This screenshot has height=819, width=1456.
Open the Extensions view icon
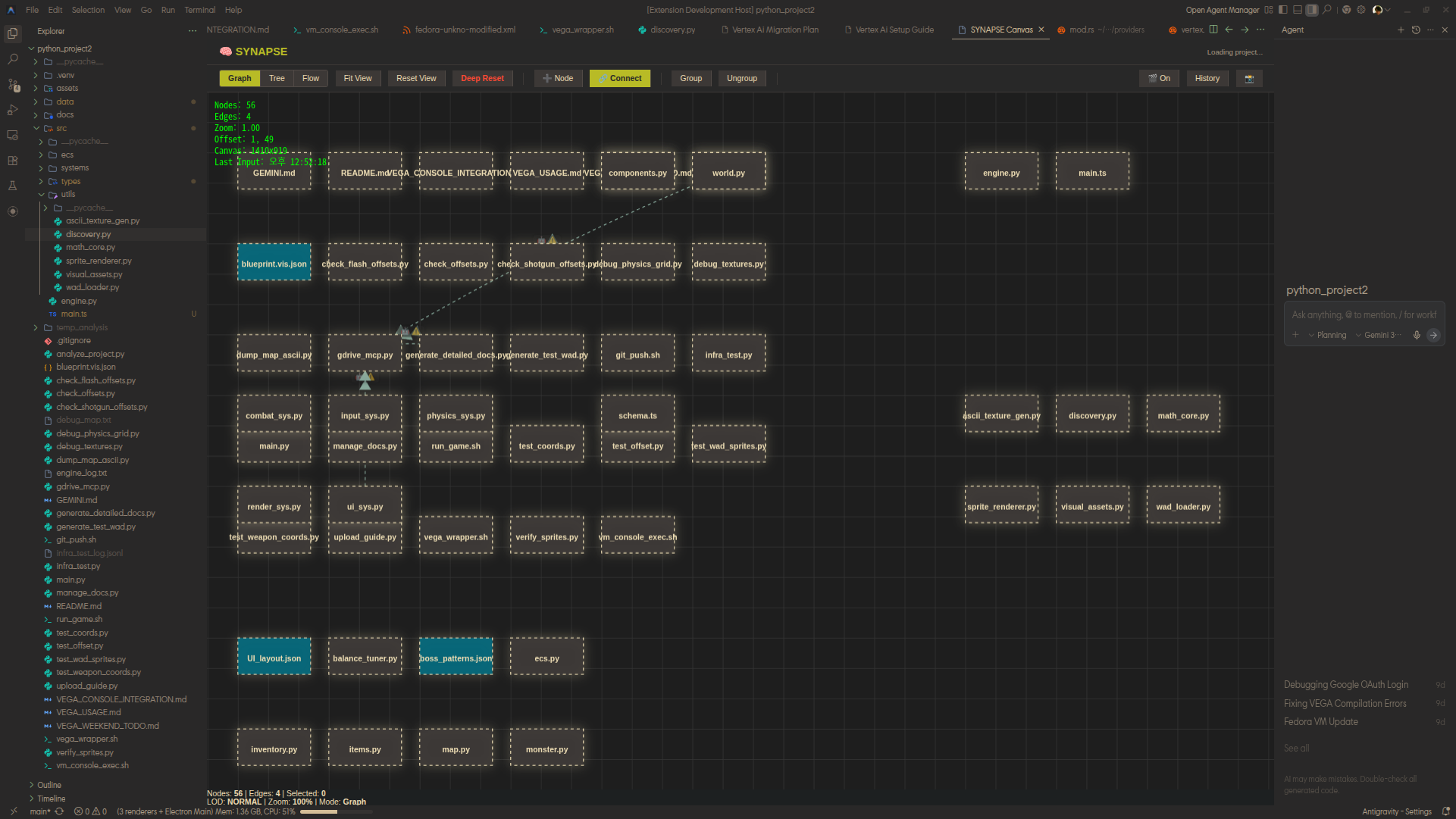tap(13, 161)
